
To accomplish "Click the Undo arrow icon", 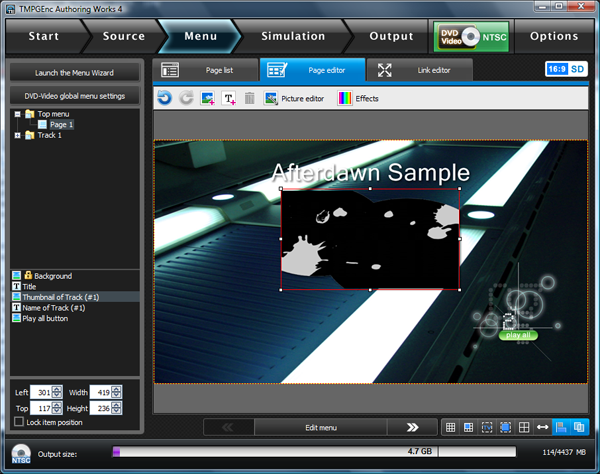I will point(165,98).
